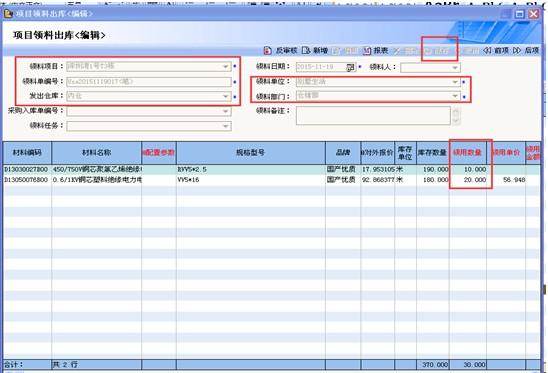This screenshot has width=548, height=373.
Task: Click the 新增 document icon
Action: coord(306,51)
